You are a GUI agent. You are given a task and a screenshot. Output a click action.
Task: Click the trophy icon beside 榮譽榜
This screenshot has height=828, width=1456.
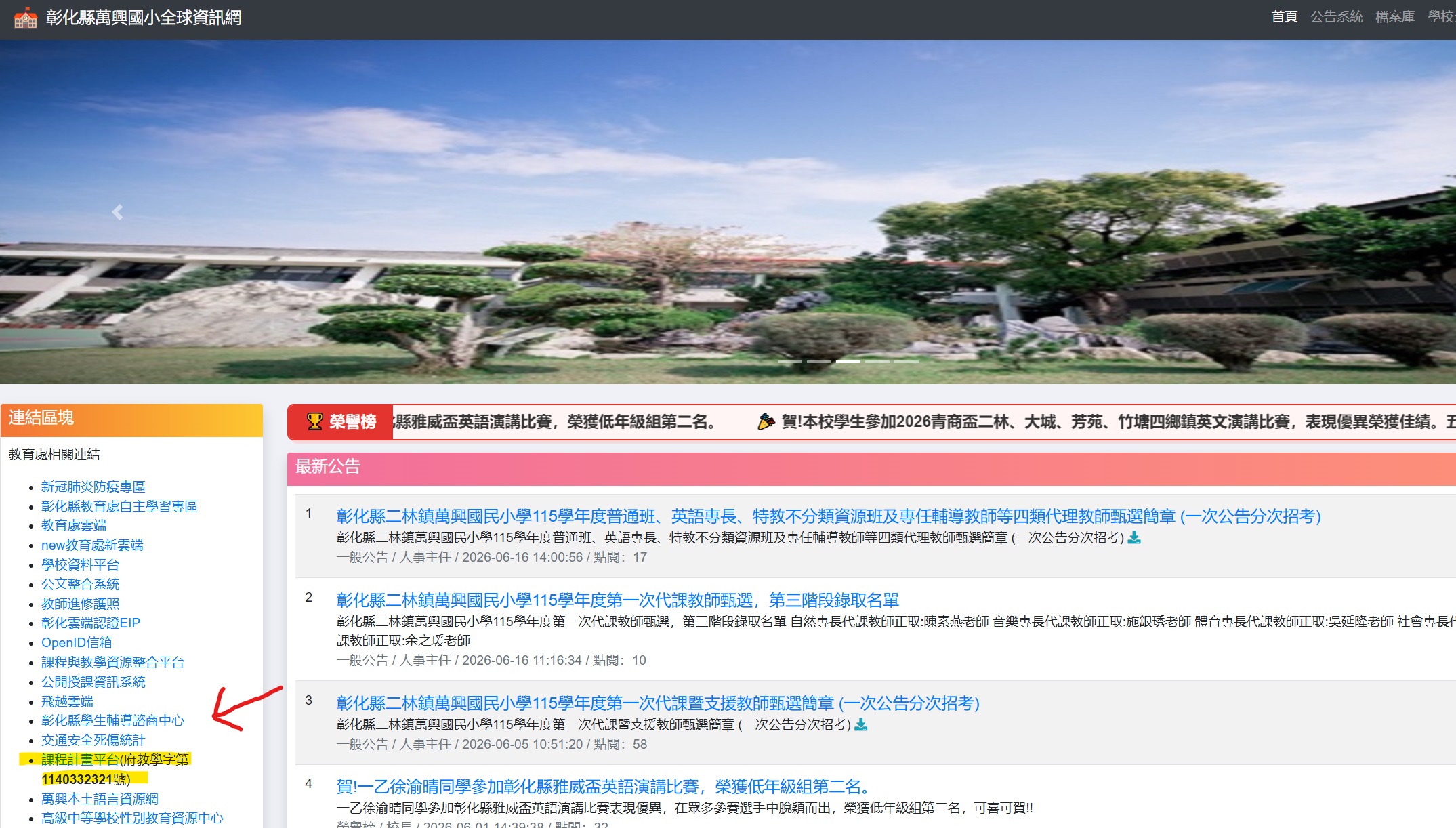point(314,421)
